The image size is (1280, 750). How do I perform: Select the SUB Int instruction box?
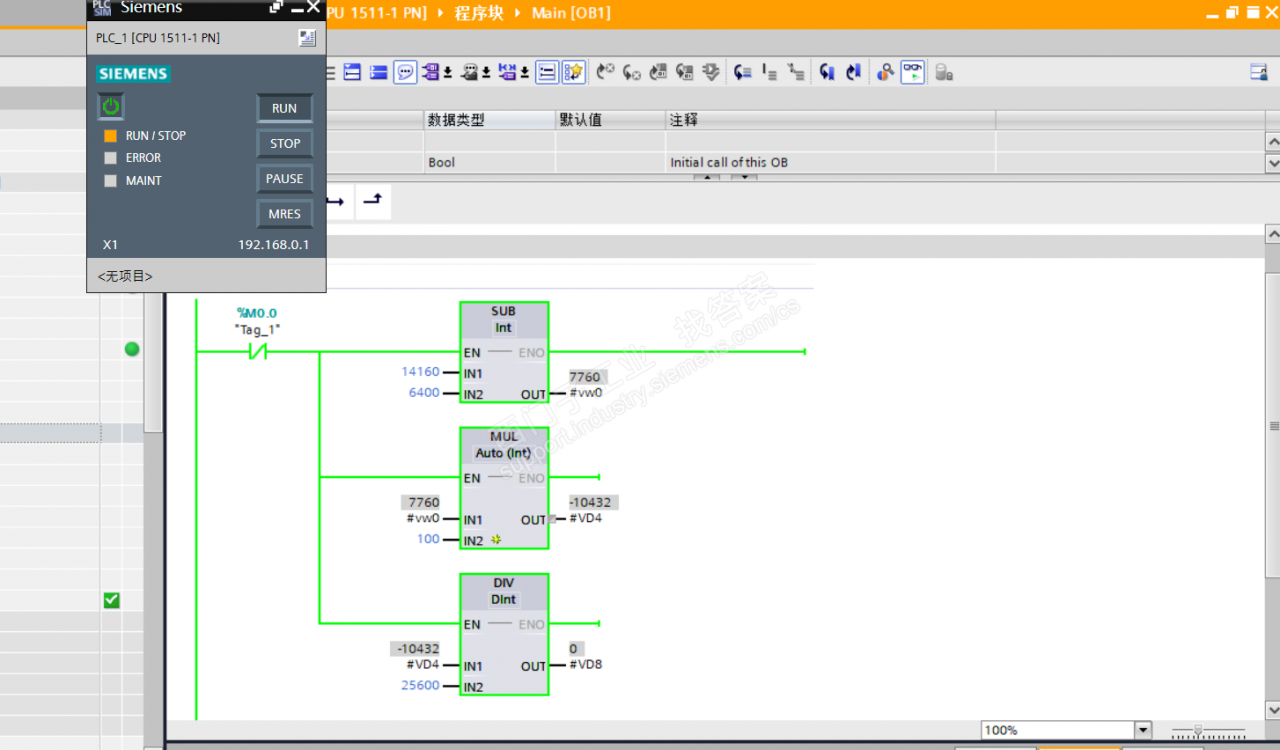click(x=504, y=353)
